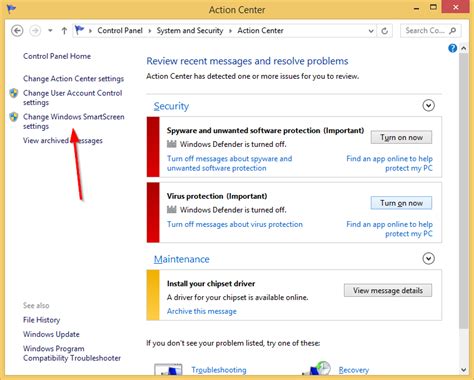Click the Recovery icon with clock
474x380 pixels.
(x=317, y=369)
